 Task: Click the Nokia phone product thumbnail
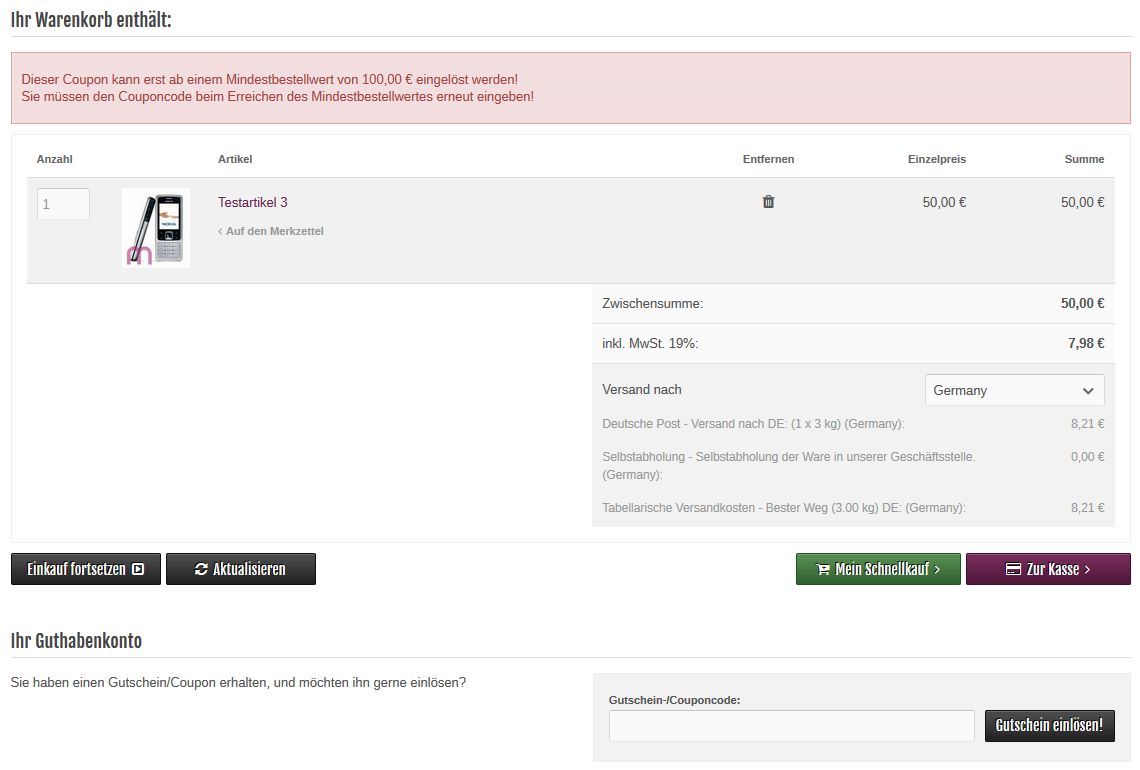tap(156, 228)
